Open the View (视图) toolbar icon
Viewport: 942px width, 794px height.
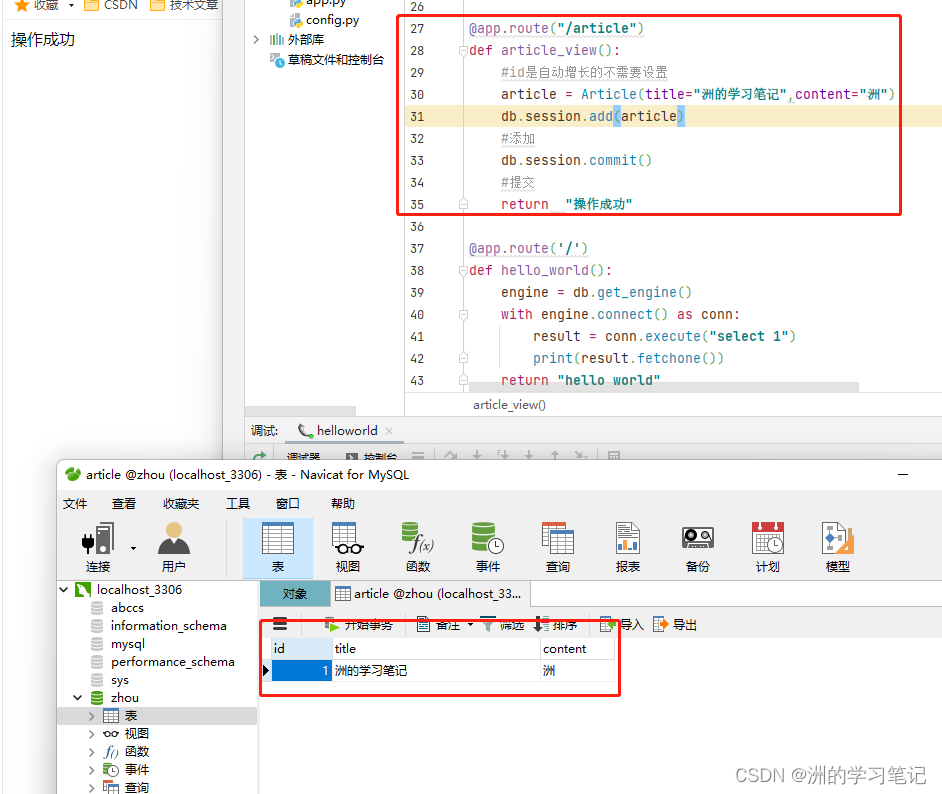(x=347, y=547)
